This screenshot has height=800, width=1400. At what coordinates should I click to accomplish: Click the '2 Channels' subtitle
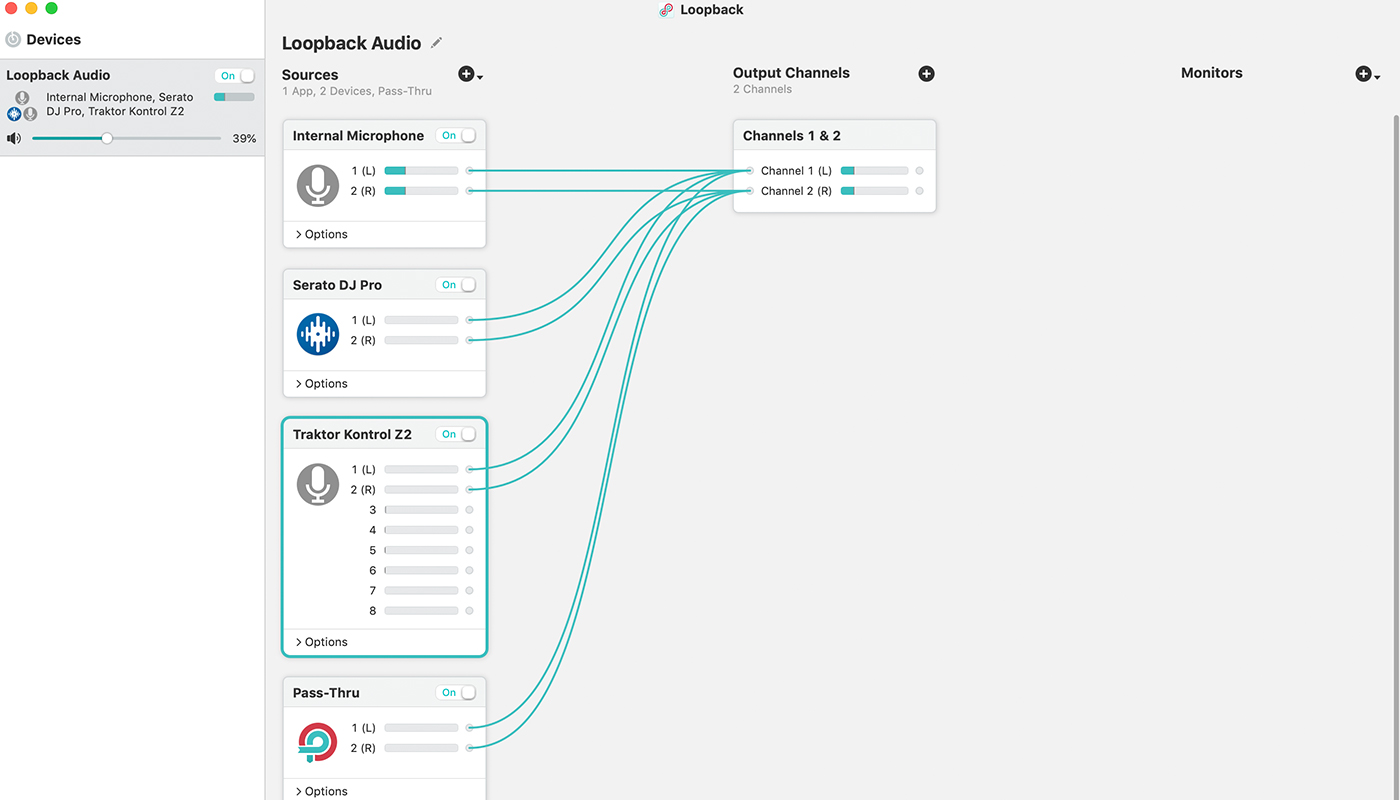762,89
